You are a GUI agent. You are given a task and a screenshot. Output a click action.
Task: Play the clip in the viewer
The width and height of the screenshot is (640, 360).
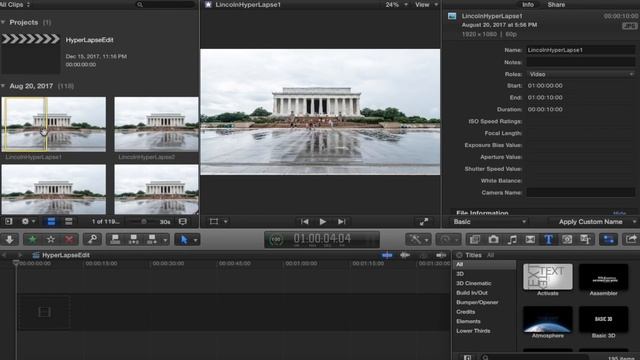click(323, 221)
